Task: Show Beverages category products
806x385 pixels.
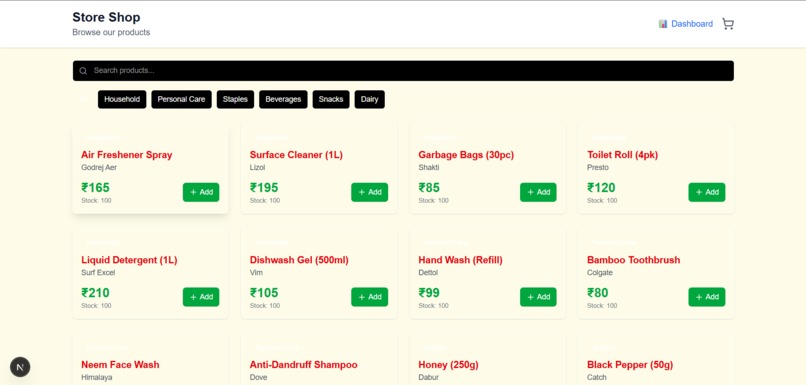Action: click(x=283, y=99)
